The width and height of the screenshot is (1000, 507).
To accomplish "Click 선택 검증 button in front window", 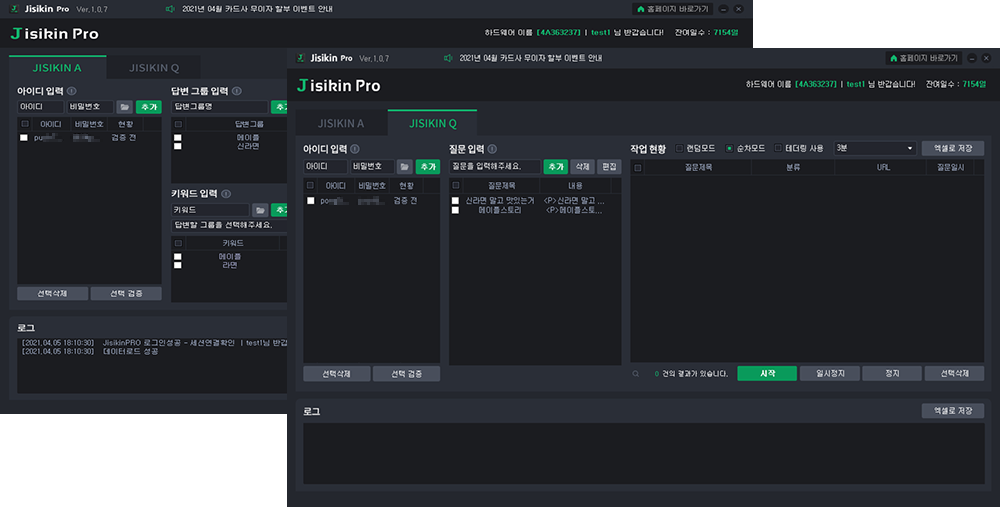I will point(406,374).
